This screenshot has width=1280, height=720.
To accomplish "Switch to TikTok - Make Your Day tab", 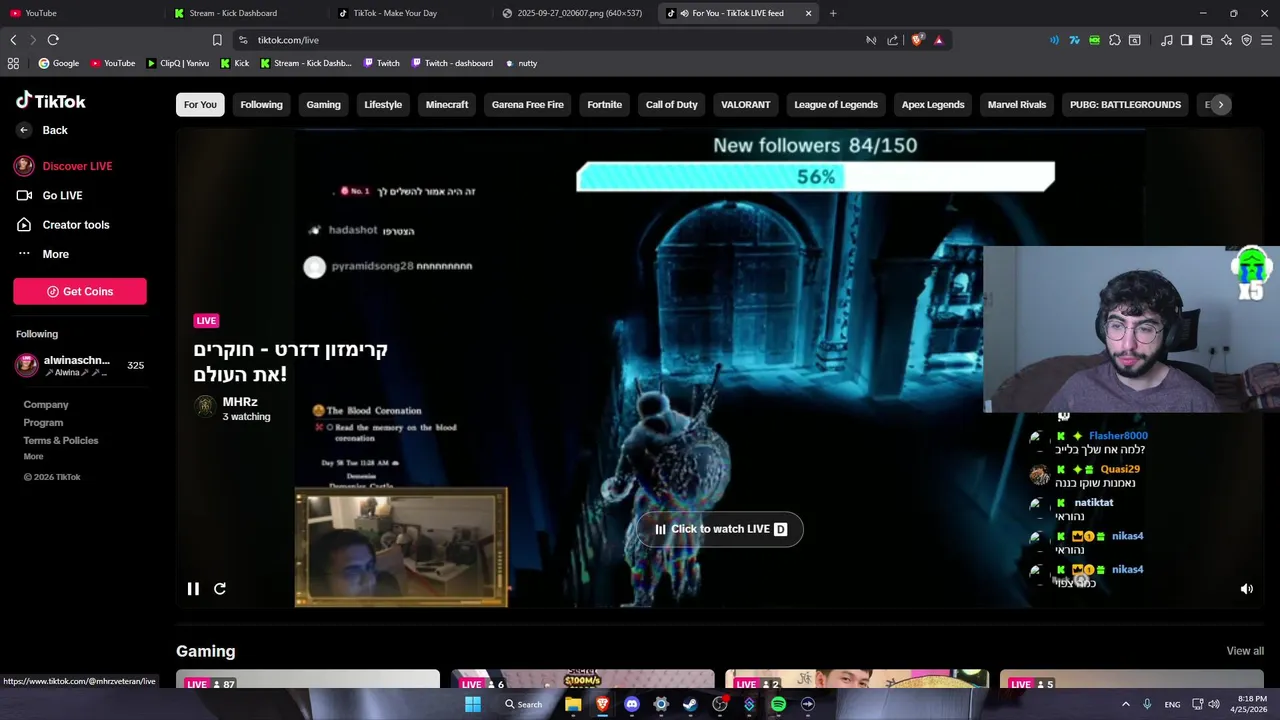I will click(410, 13).
